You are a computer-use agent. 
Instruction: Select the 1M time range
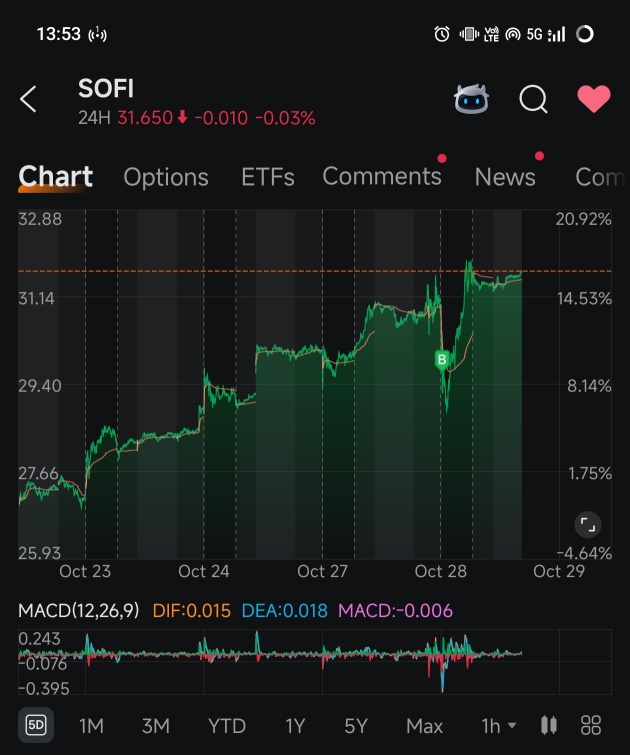(91, 725)
